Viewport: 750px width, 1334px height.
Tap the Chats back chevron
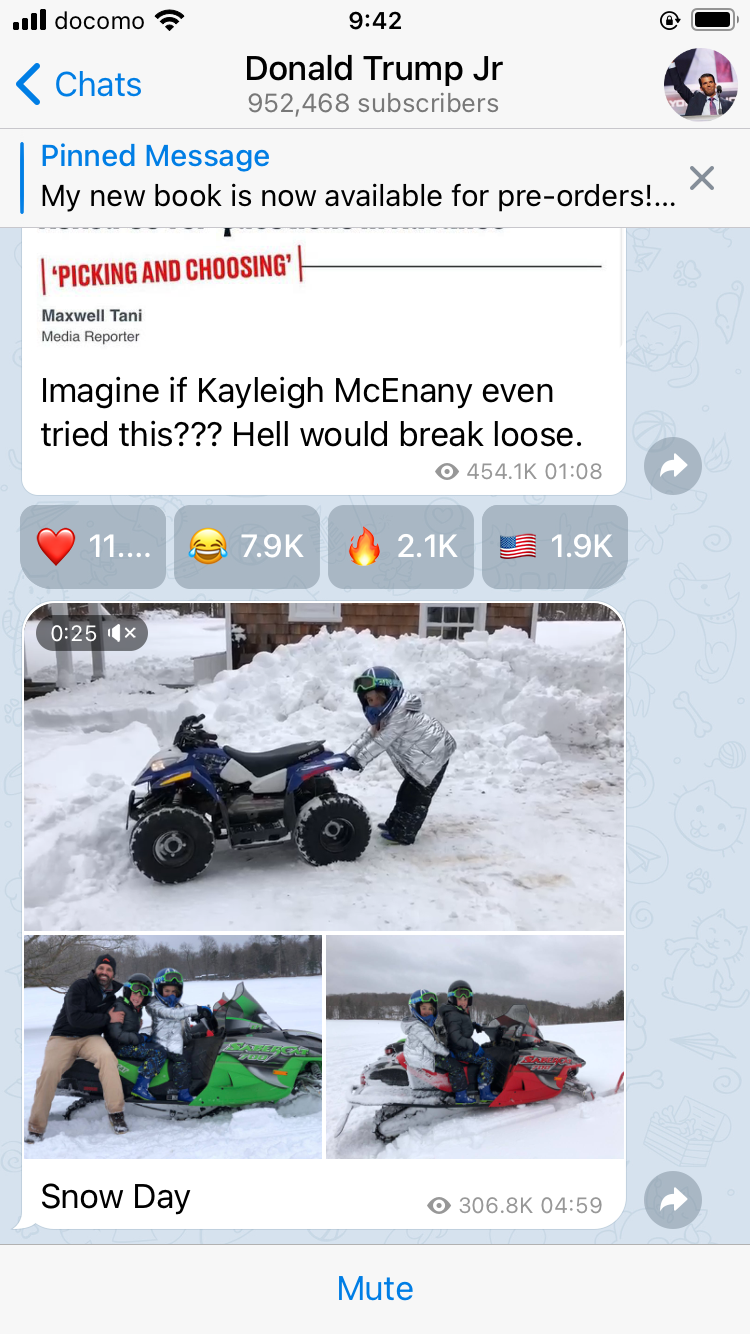(29, 84)
